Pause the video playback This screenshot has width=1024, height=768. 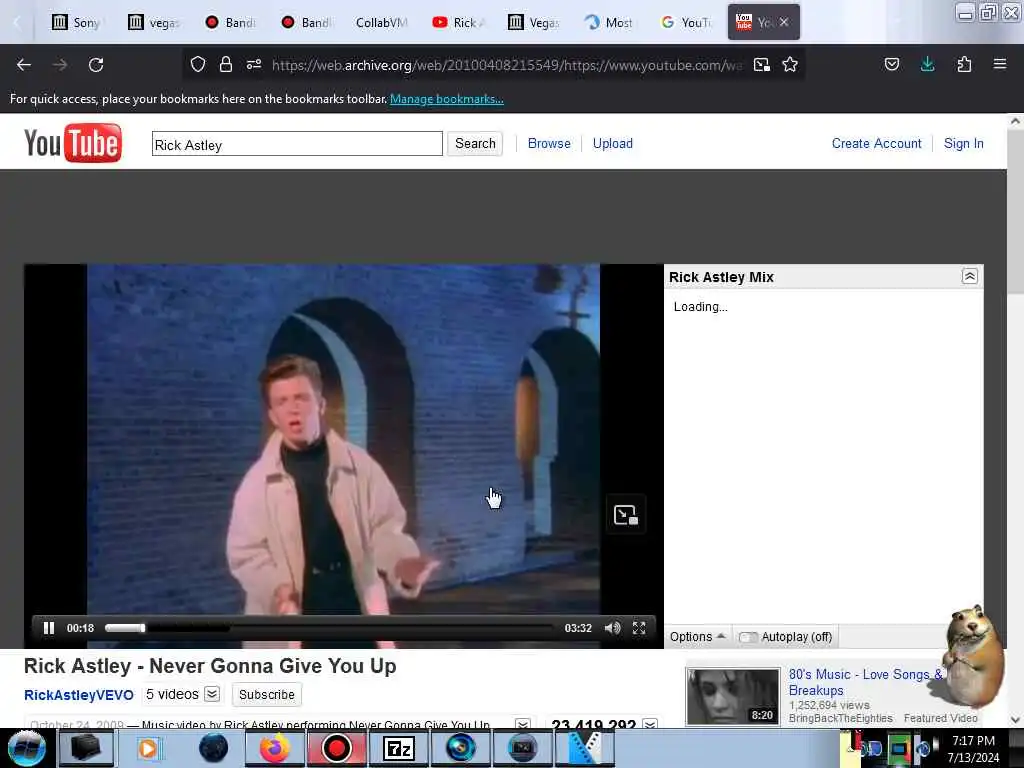(49, 628)
